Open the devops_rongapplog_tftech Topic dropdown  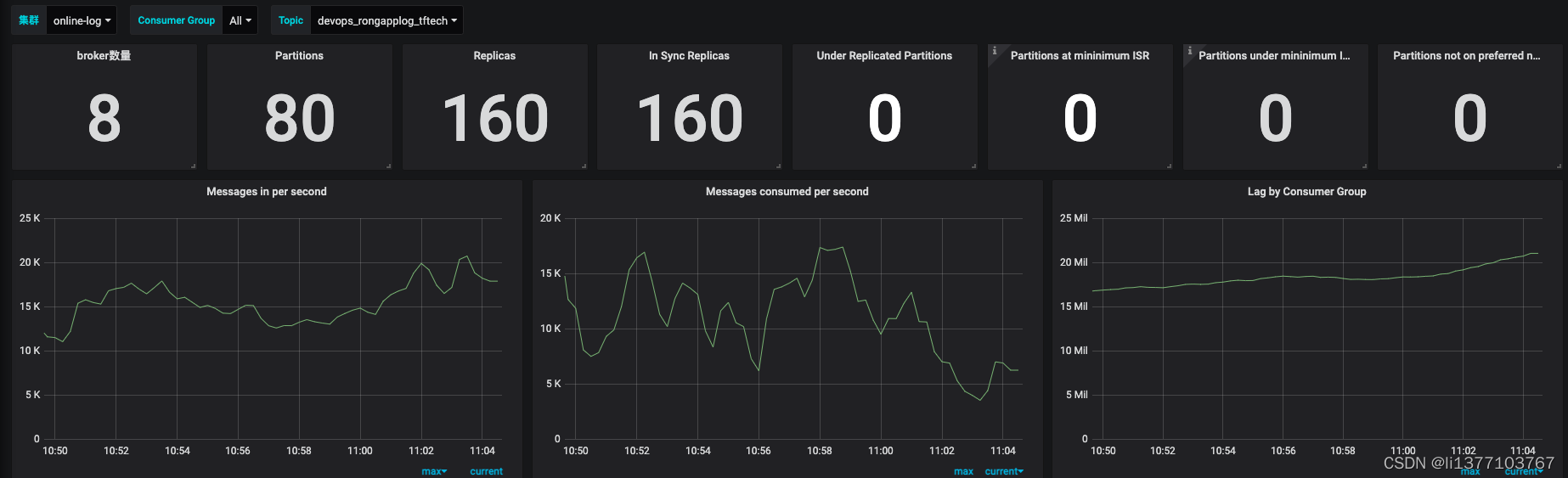386,20
